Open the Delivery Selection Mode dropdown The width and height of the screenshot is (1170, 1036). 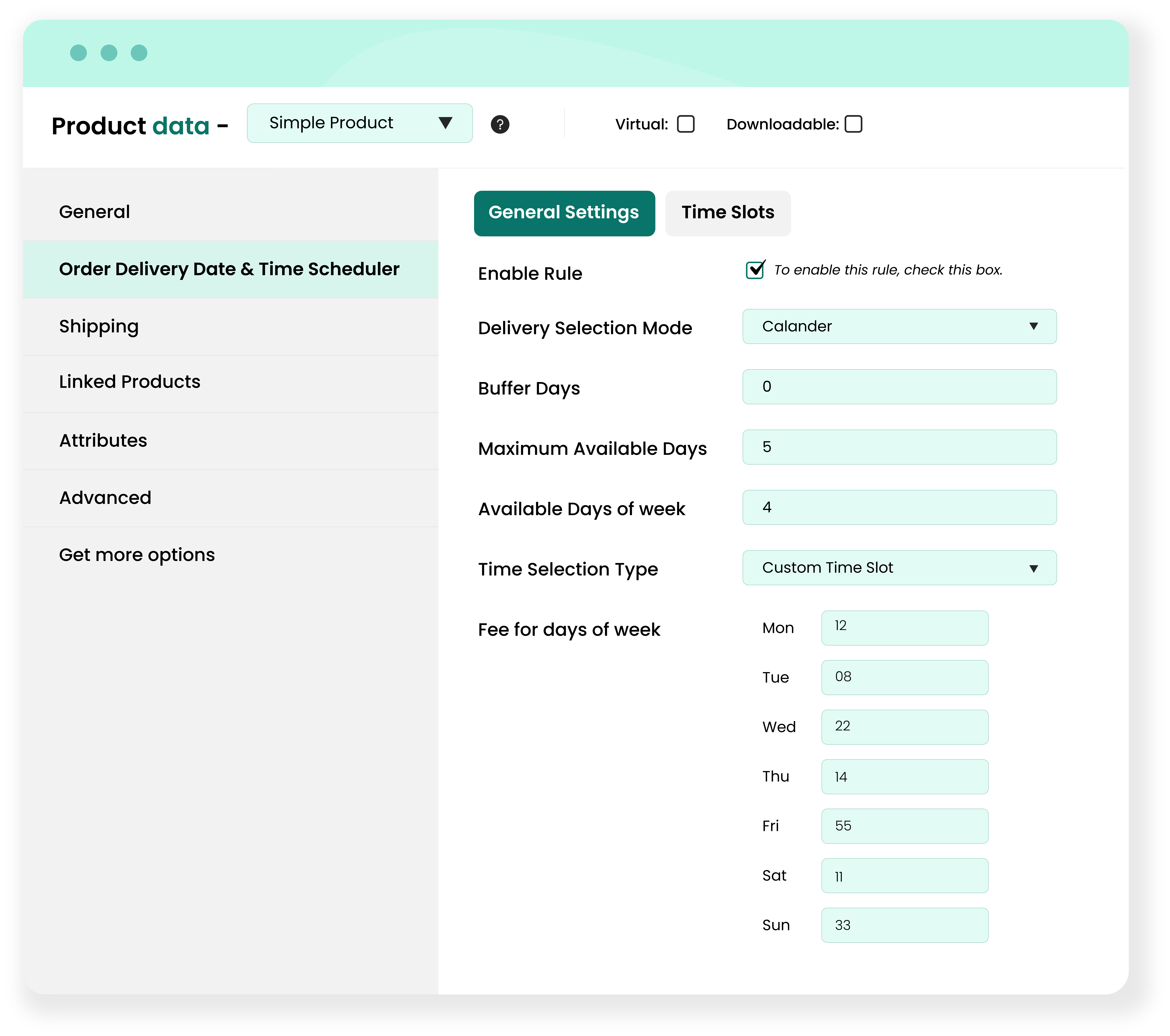point(899,326)
